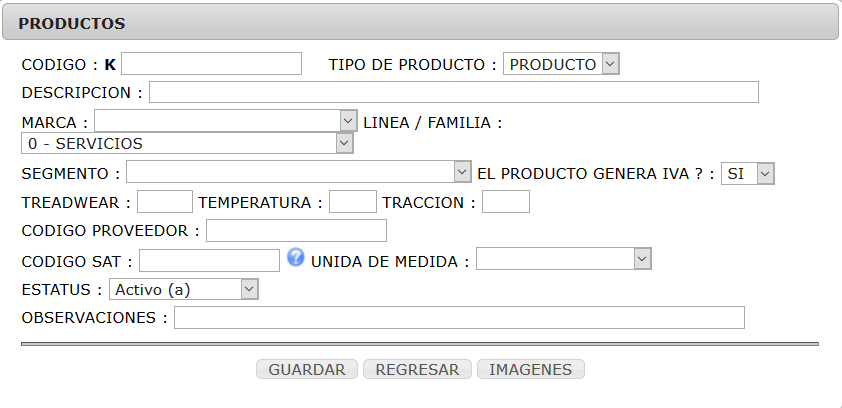Focus the TRACCION input box
The height and width of the screenshot is (408, 842).
click(x=506, y=201)
